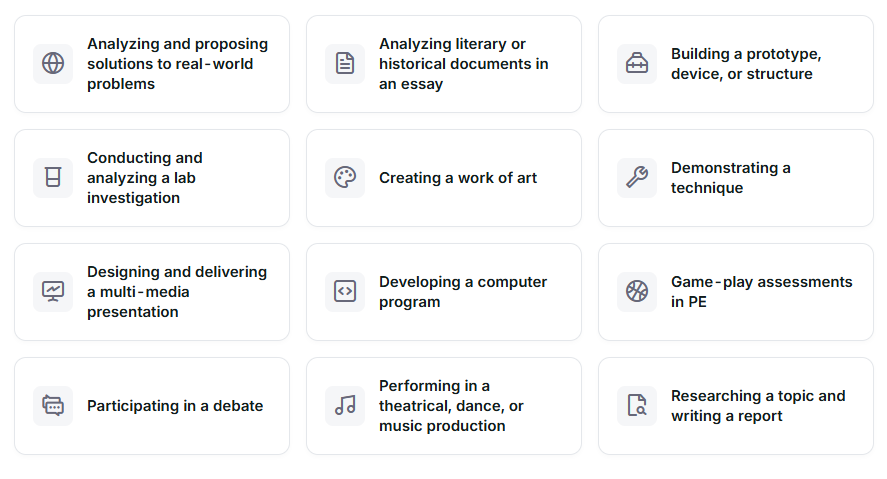This screenshot has width=887, height=479.
Task: Pick 'Game-play assessments in PE' card
Action: 736,292
